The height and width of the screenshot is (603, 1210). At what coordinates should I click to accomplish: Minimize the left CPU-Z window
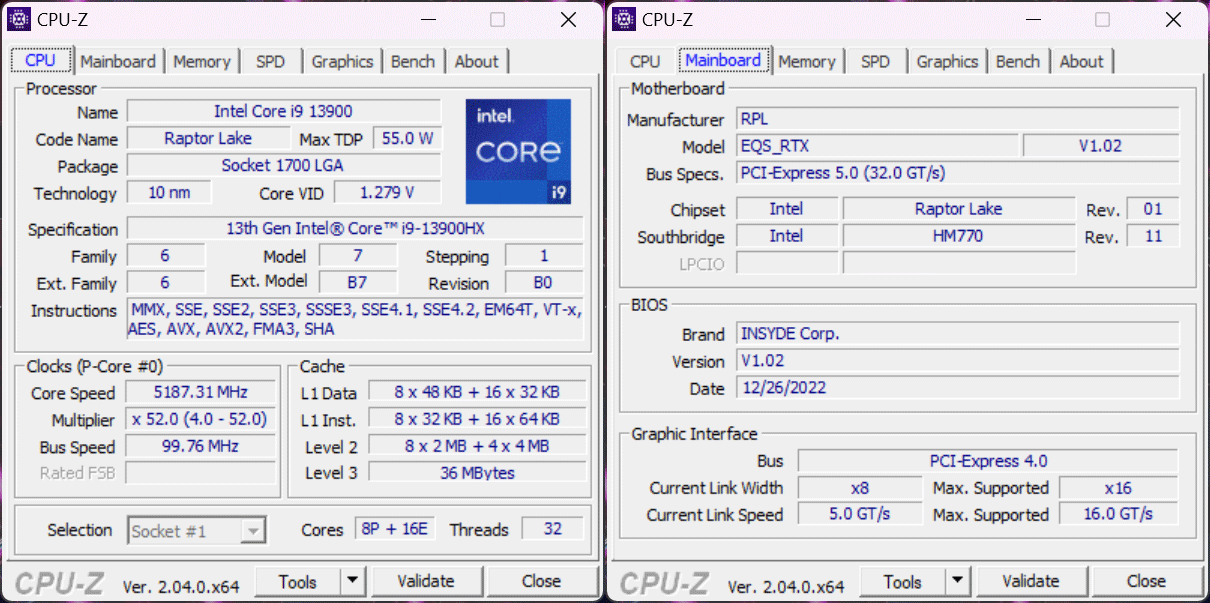pyautogui.click(x=428, y=19)
